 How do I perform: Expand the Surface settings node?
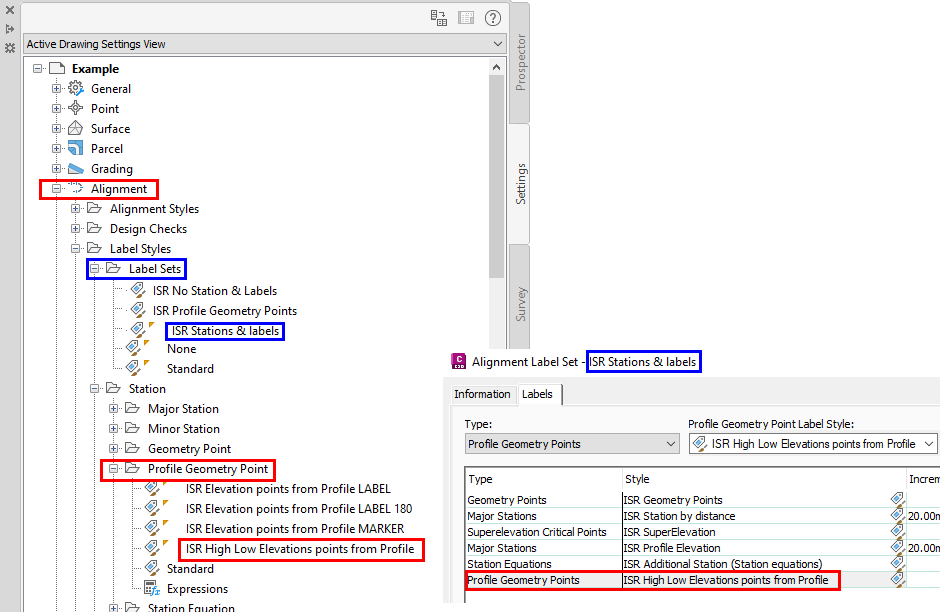pyautogui.click(x=56, y=128)
